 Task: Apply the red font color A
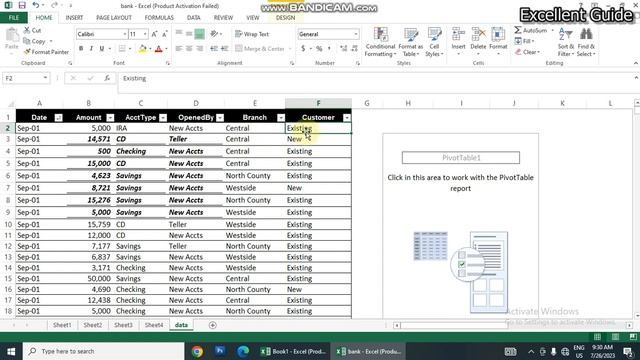pos(159,49)
